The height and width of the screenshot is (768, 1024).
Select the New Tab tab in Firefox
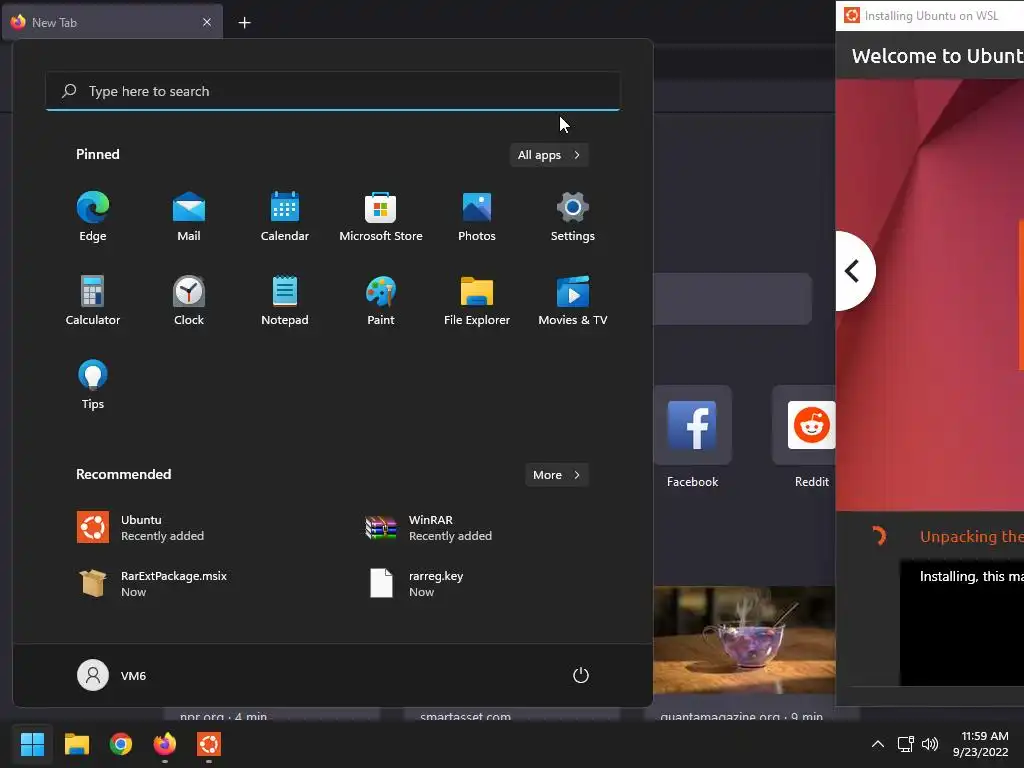(112, 22)
